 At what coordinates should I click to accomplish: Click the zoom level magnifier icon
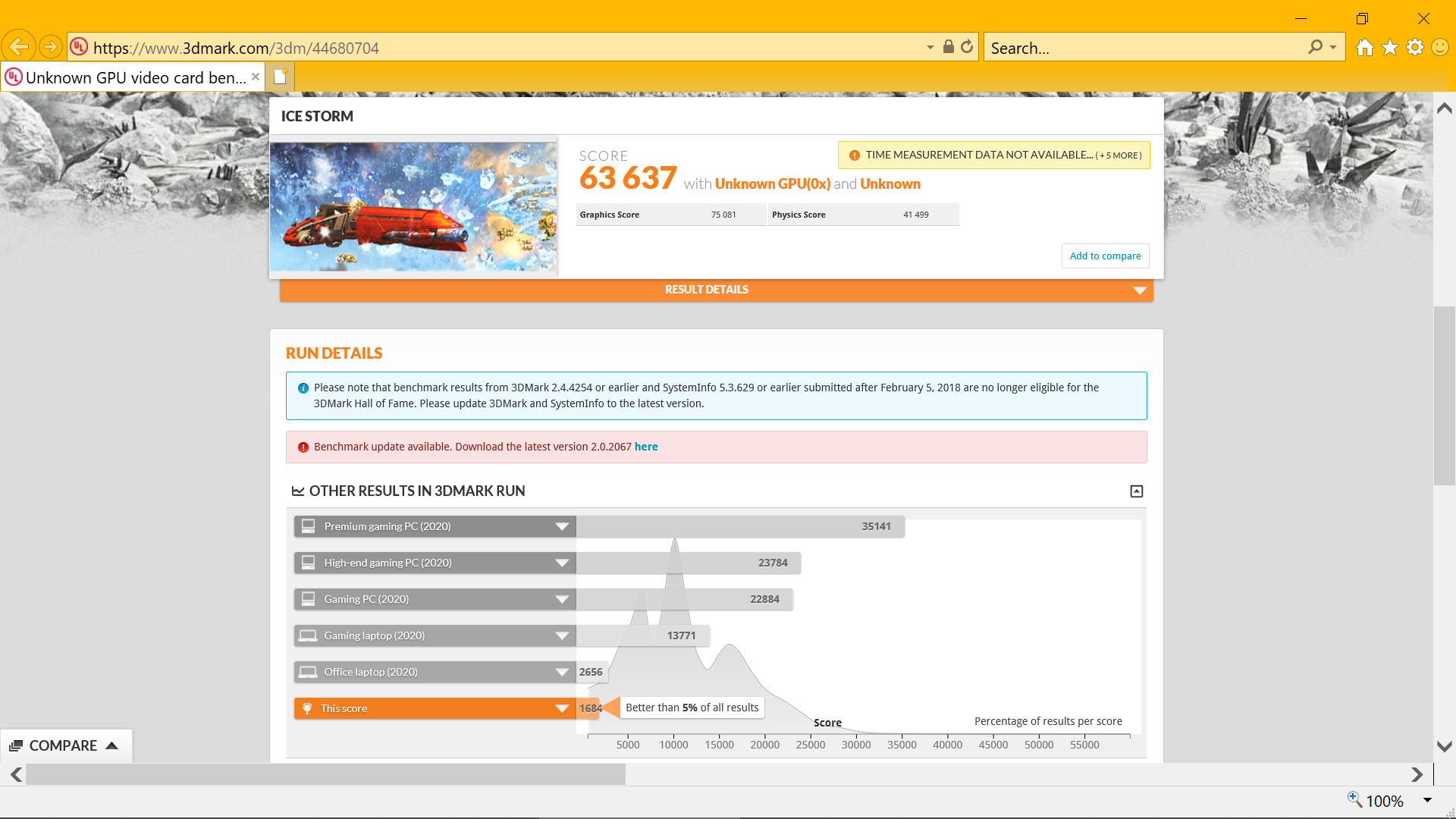[x=1354, y=799]
